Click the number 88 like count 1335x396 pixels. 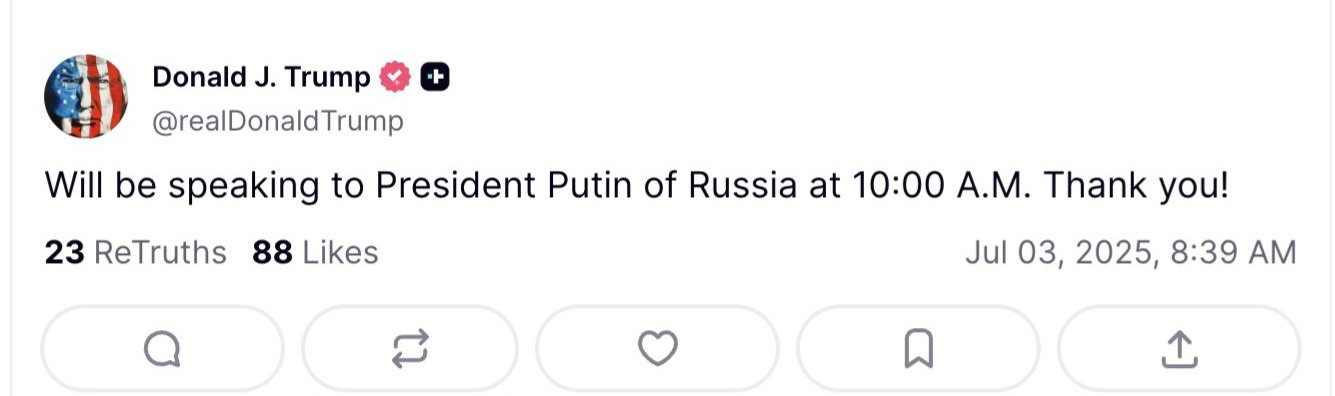(x=272, y=253)
